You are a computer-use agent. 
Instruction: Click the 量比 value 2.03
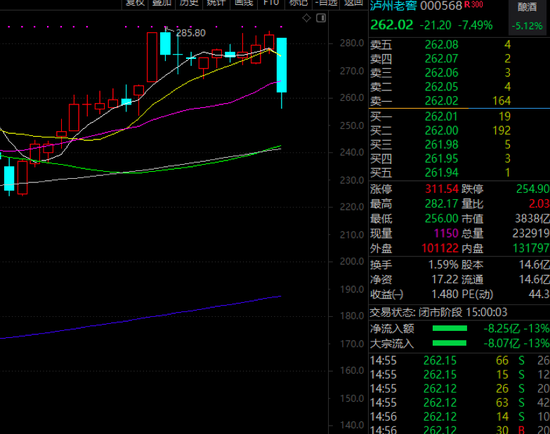pos(539,204)
